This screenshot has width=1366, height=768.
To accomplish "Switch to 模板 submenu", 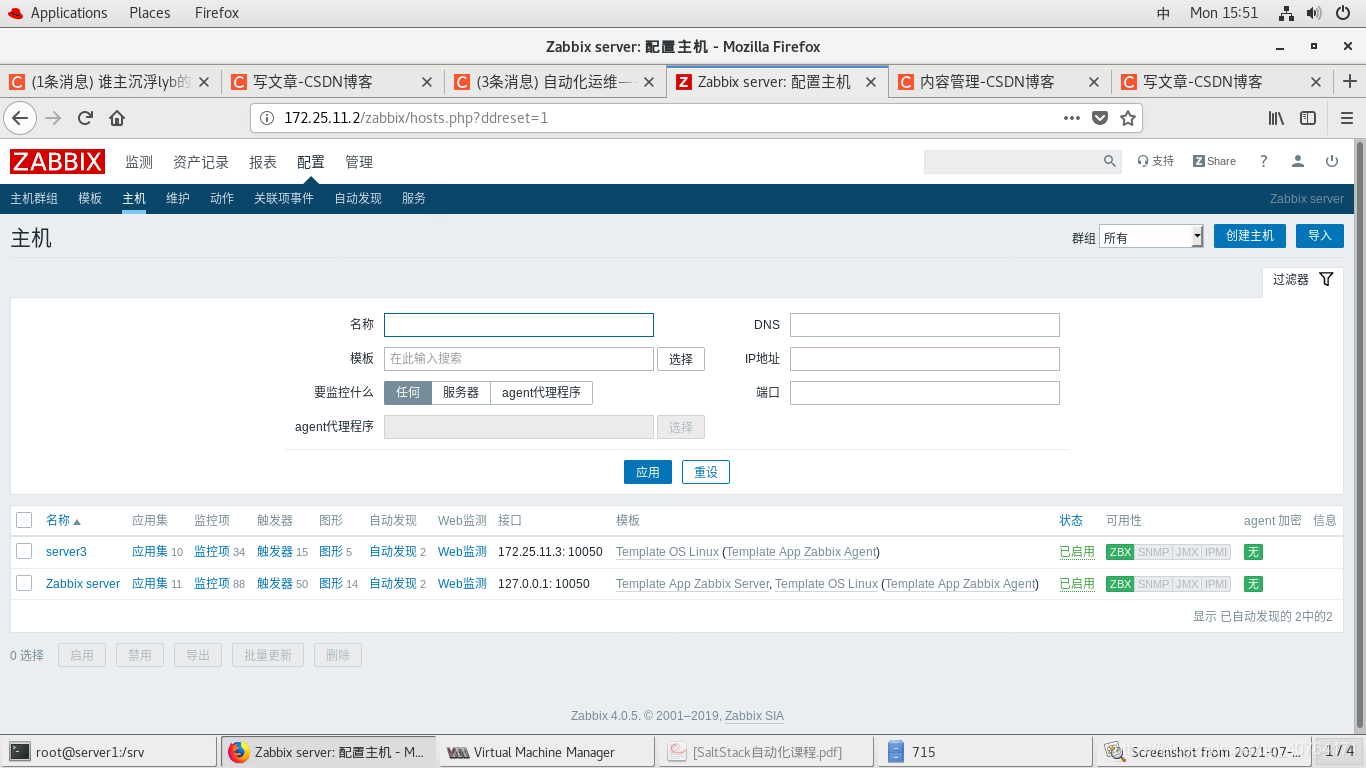I will (x=90, y=198).
